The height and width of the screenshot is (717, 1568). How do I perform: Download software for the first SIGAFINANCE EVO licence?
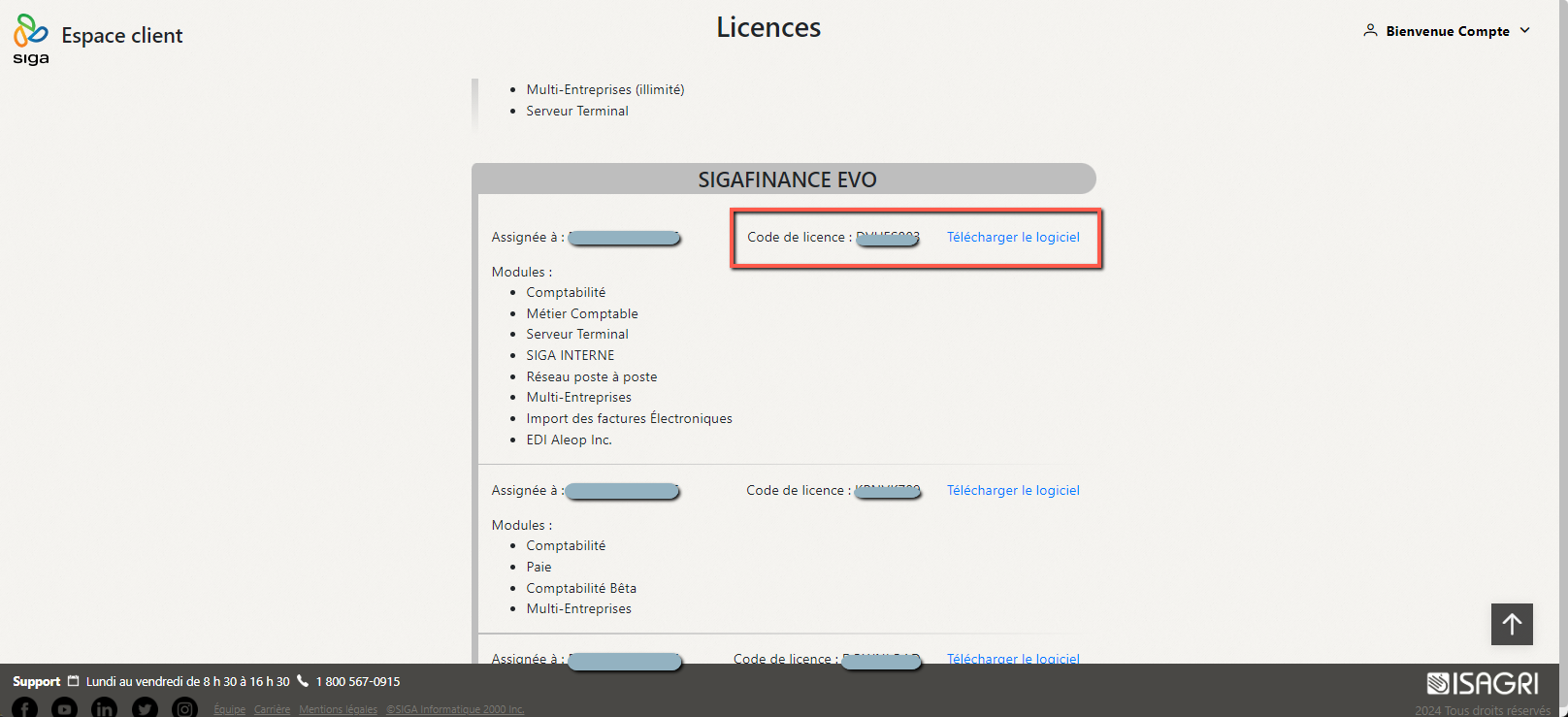[1013, 237]
